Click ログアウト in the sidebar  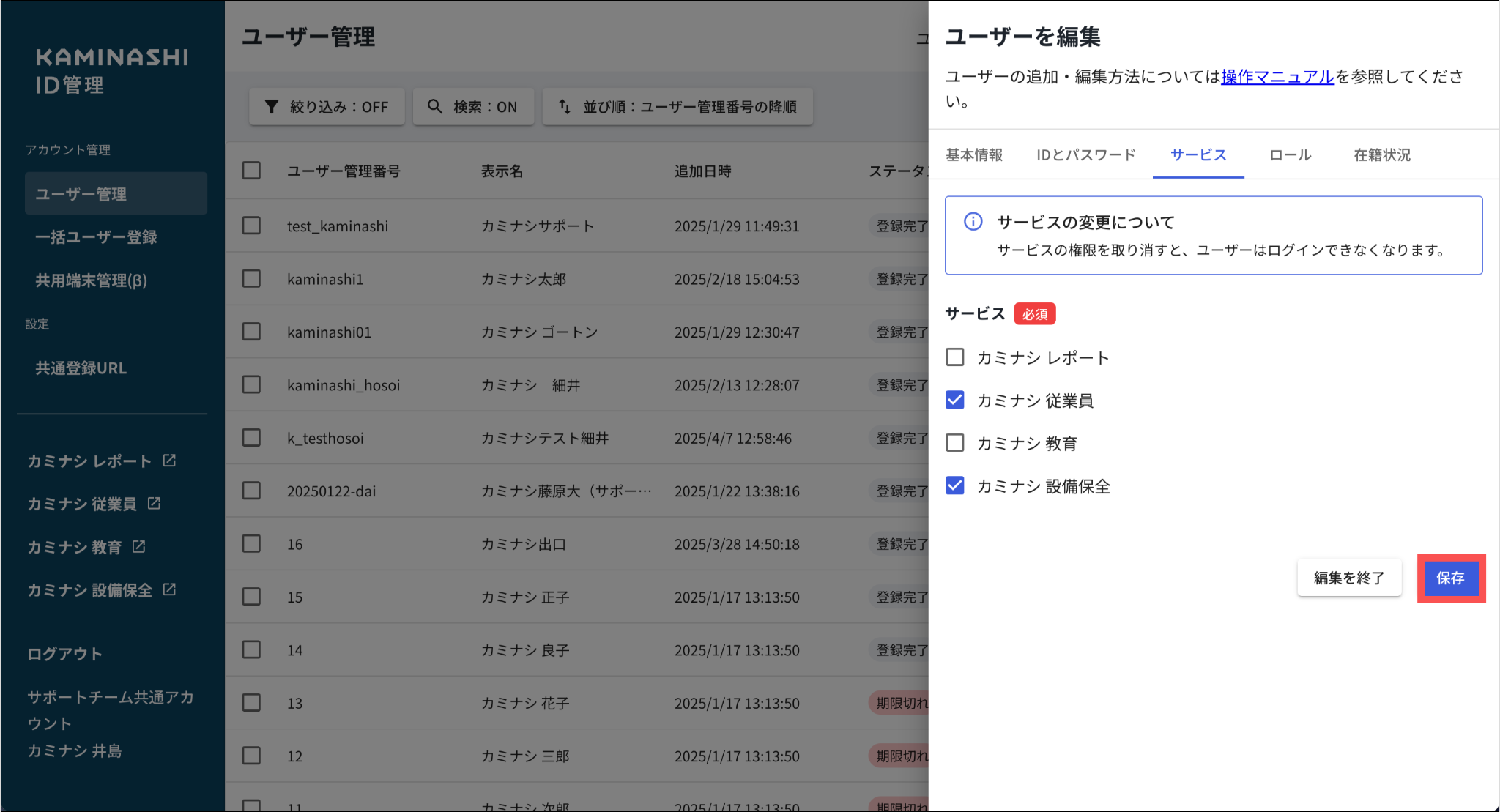(64, 654)
